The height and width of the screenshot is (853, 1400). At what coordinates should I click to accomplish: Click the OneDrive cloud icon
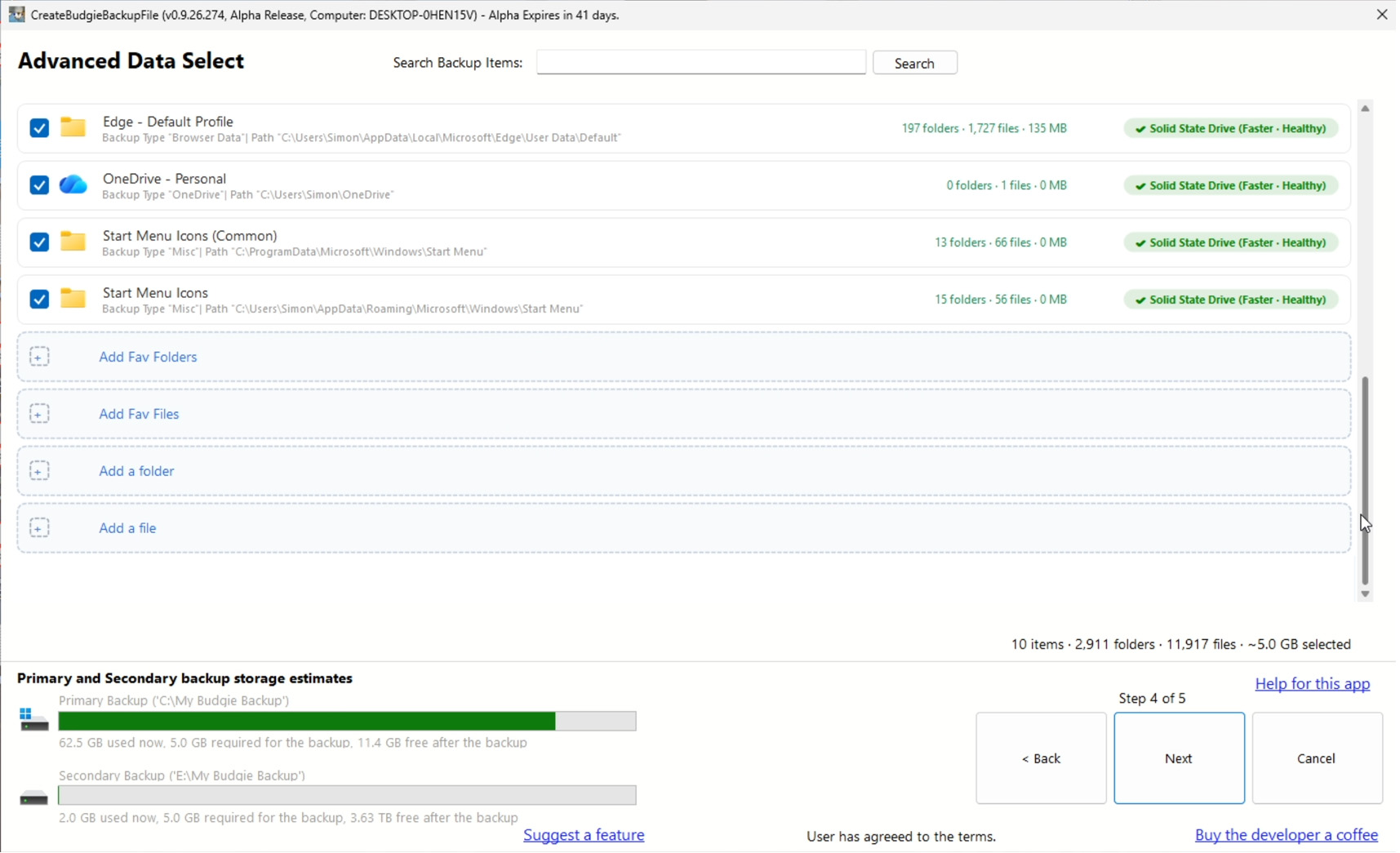click(73, 185)
